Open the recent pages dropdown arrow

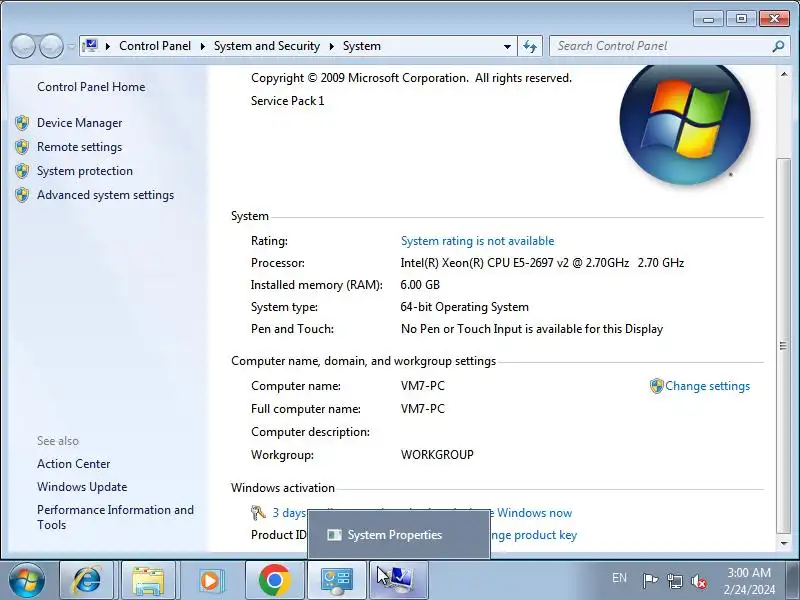coord(71,46)
